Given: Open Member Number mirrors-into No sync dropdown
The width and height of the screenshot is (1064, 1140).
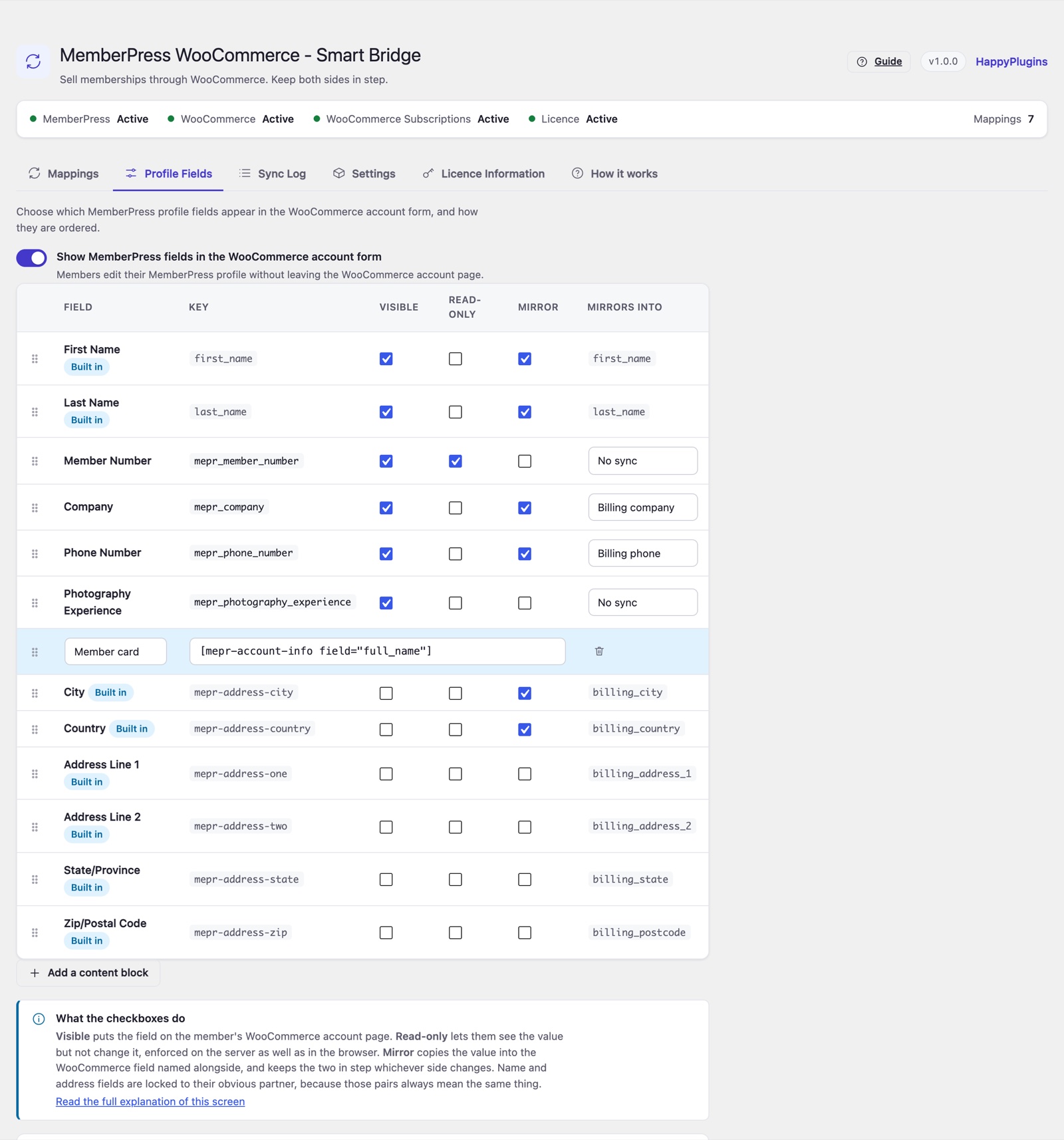Looking at the screenshot, I should tap(642, 461).
